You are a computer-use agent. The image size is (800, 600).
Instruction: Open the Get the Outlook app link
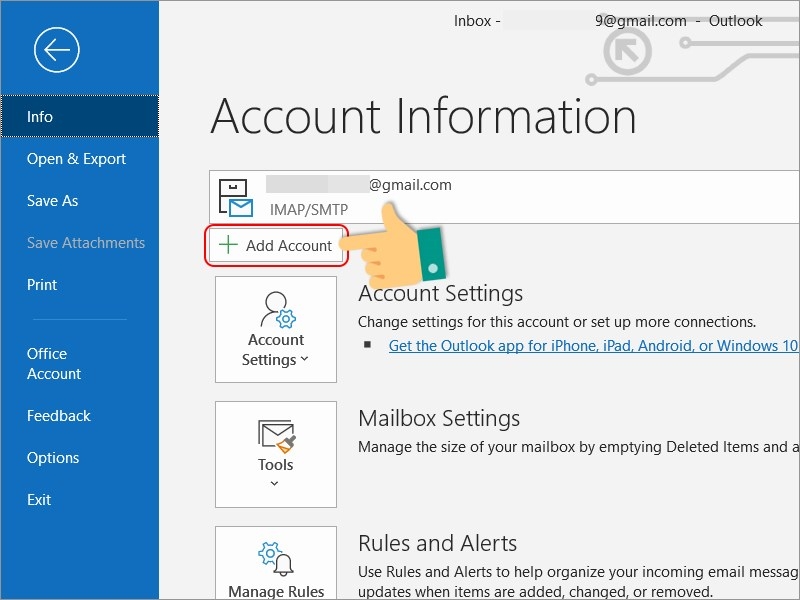pyautogui.click(x=593, y=346)
